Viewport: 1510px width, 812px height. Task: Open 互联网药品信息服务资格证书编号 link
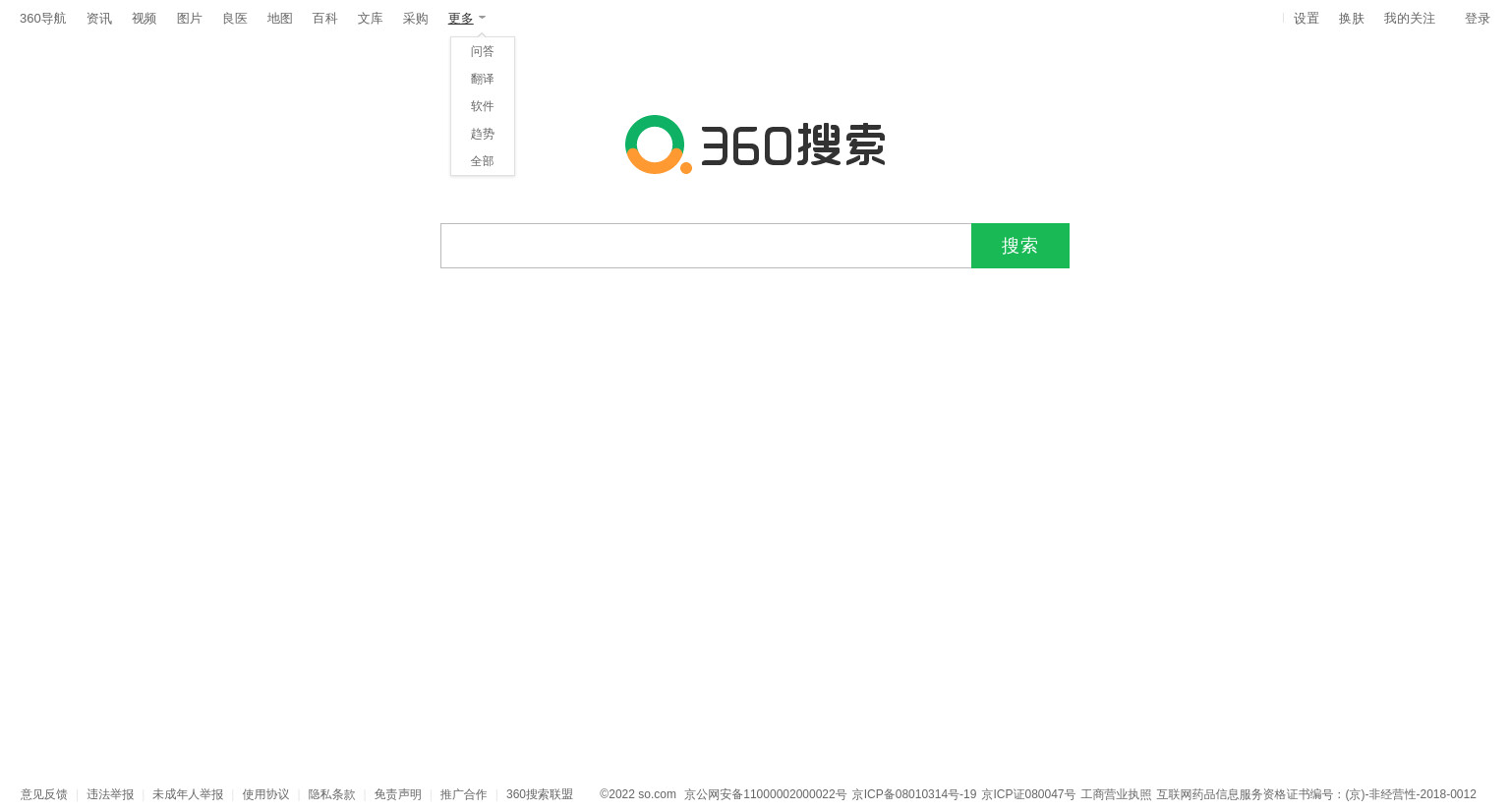tap(1316, 794)
